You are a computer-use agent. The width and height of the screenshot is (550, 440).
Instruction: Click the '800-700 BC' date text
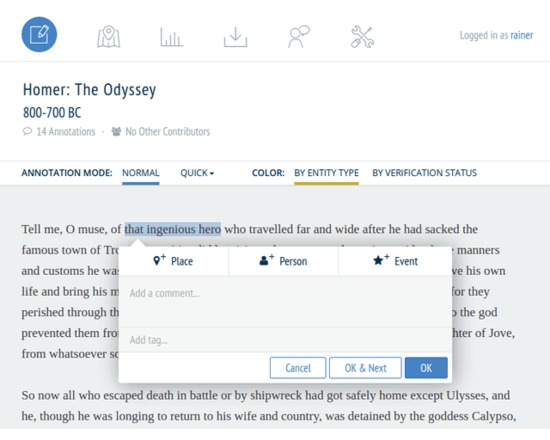[52, 113]
